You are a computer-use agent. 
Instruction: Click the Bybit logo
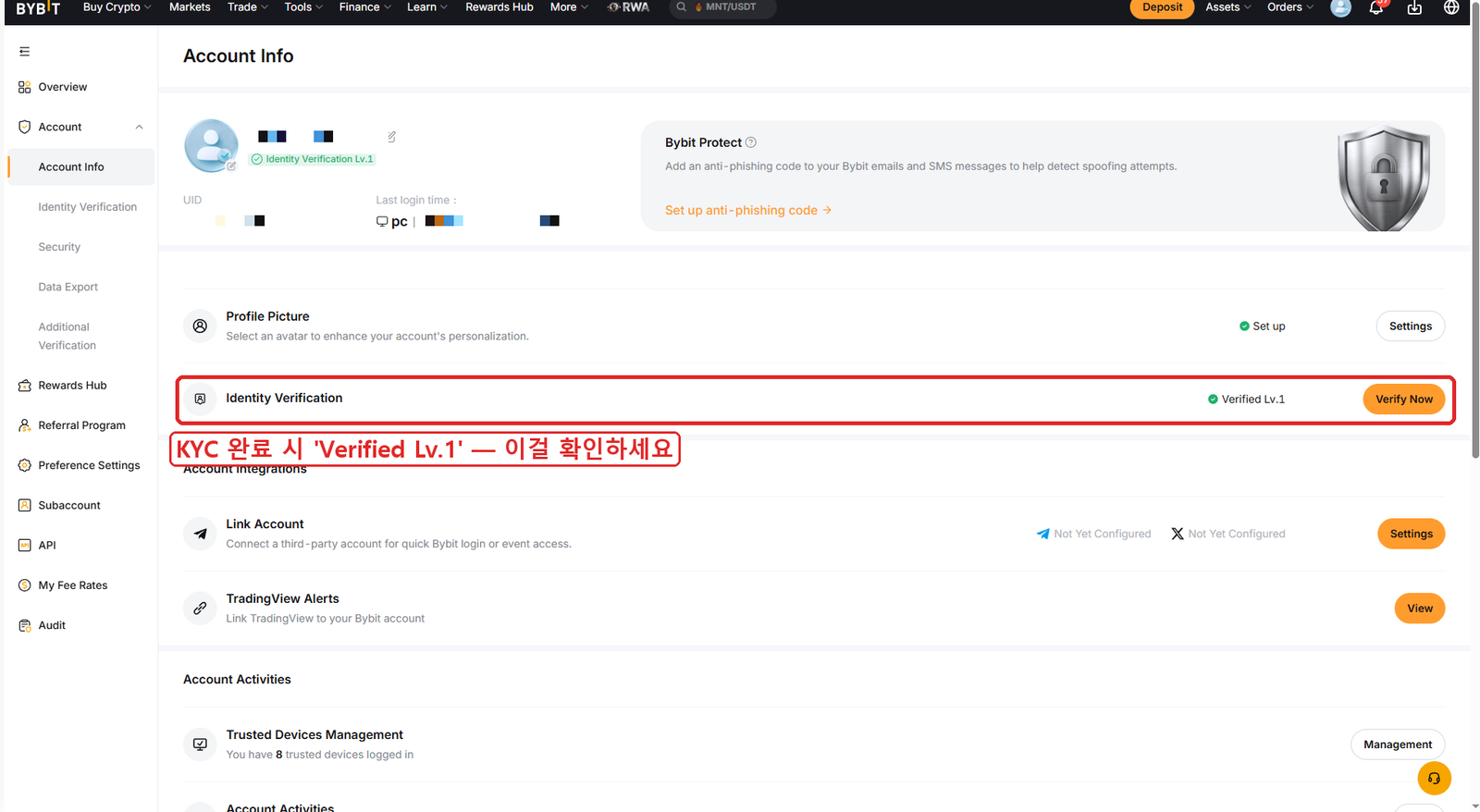tap(38, 7)
